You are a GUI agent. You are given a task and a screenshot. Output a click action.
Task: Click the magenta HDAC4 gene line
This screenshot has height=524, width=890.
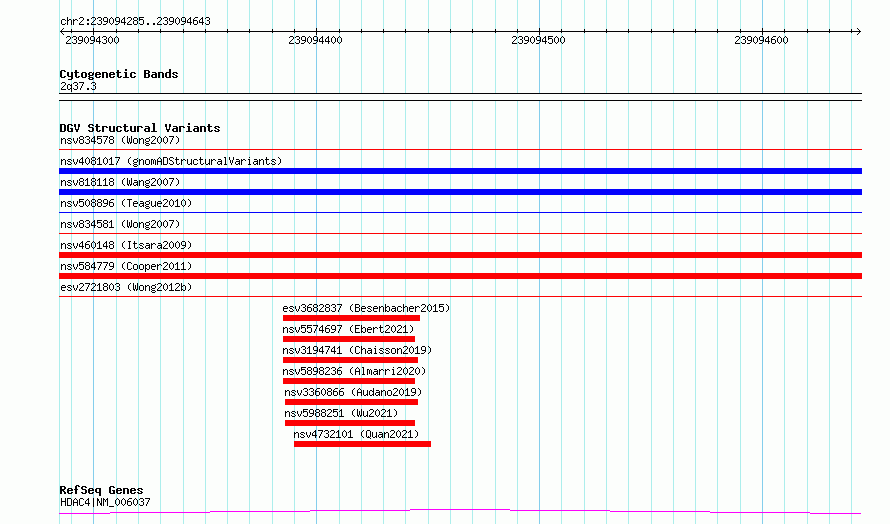point(460,511)
